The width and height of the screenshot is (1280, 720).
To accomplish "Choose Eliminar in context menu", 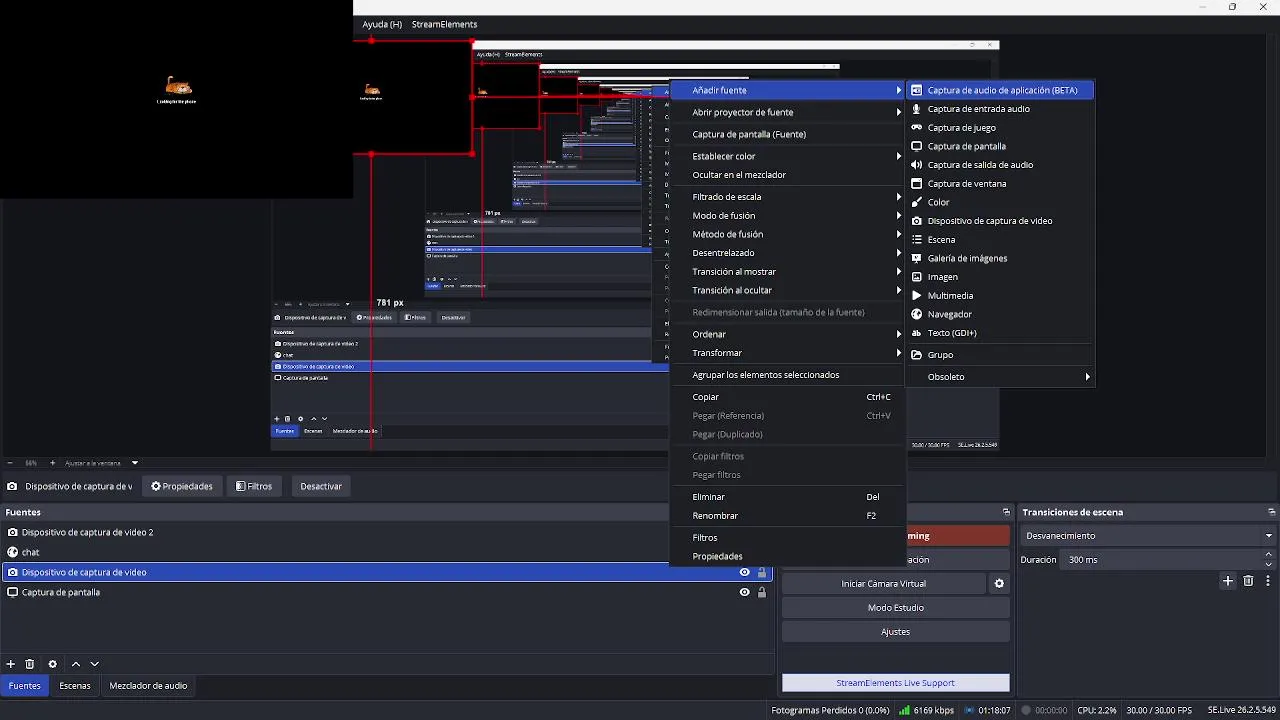I will coord(788,497).
